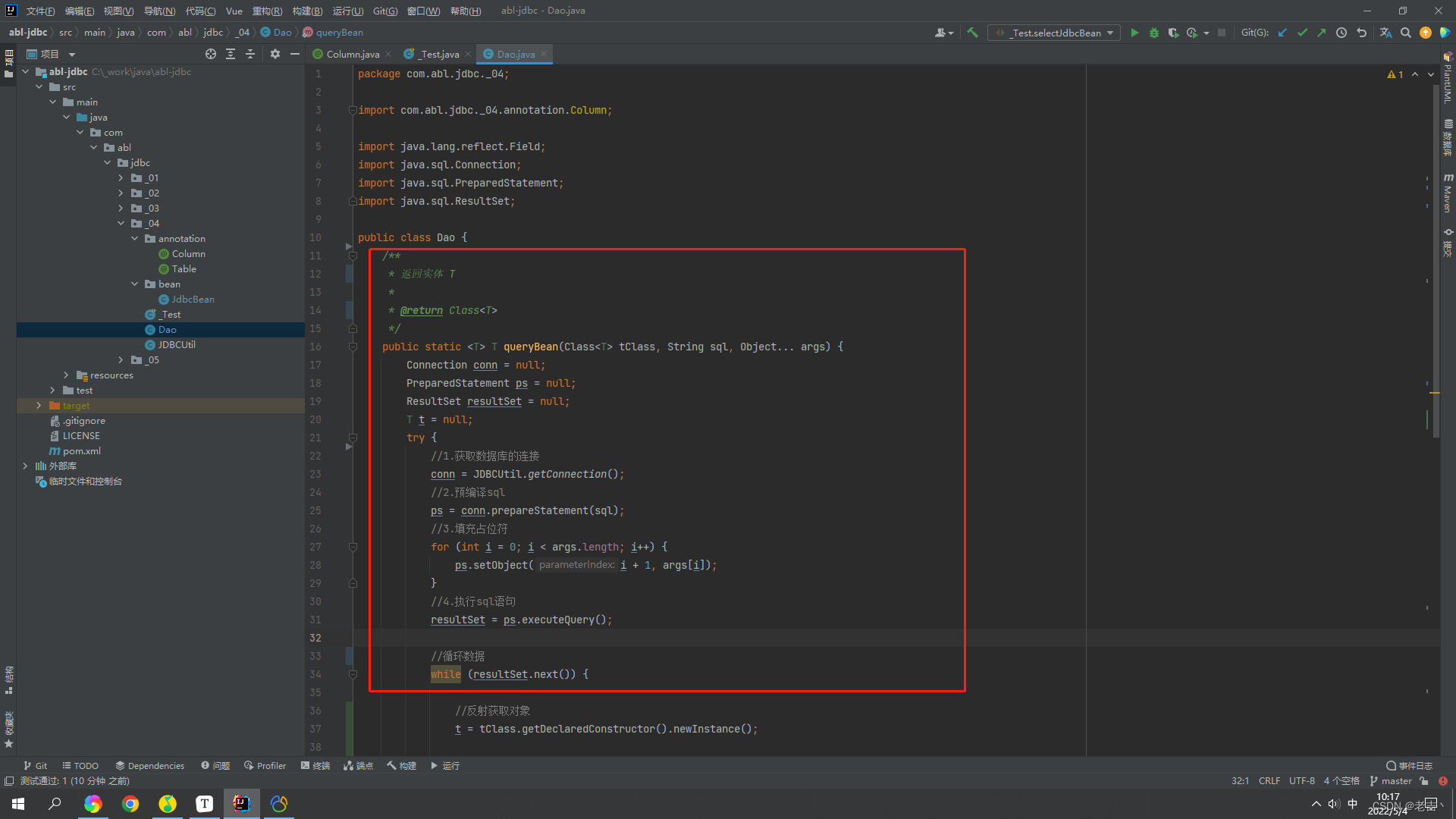Viewport: 1456px width, 819px height.
Task: Run with coverage icon in toolbar
Action: [1173, 33]
